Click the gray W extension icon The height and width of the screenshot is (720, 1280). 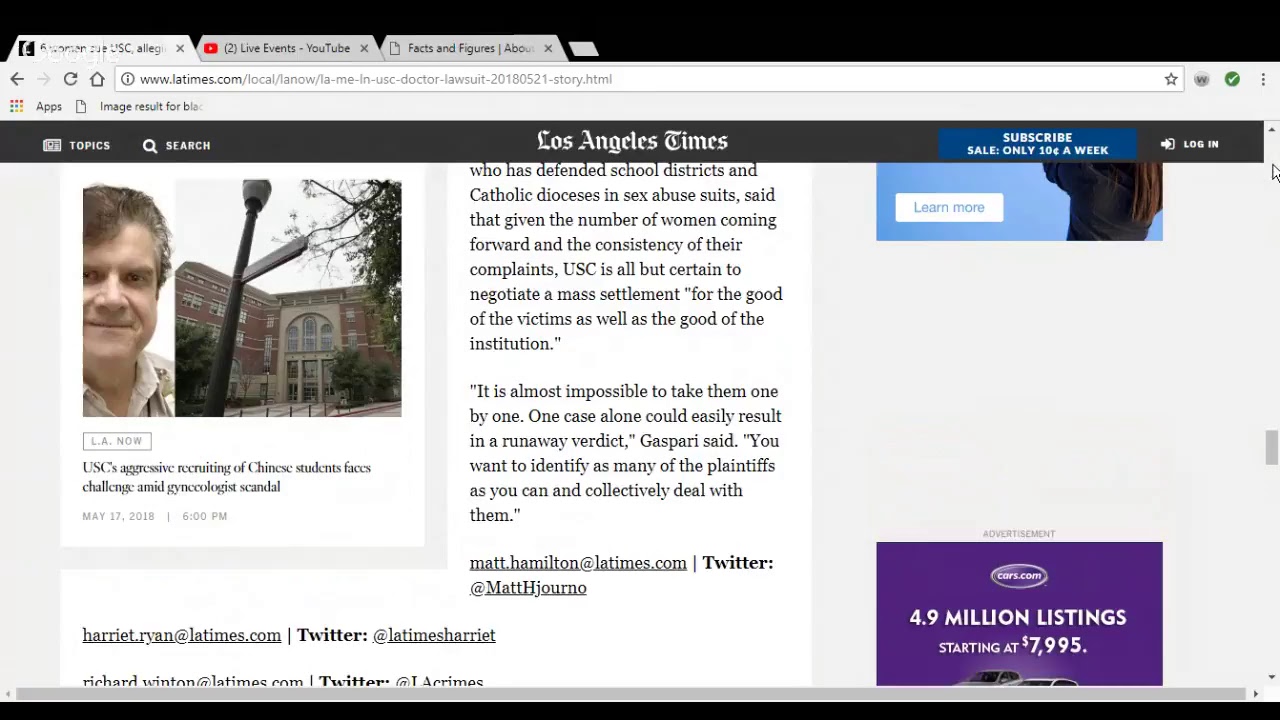click(x=1202, y=79)
